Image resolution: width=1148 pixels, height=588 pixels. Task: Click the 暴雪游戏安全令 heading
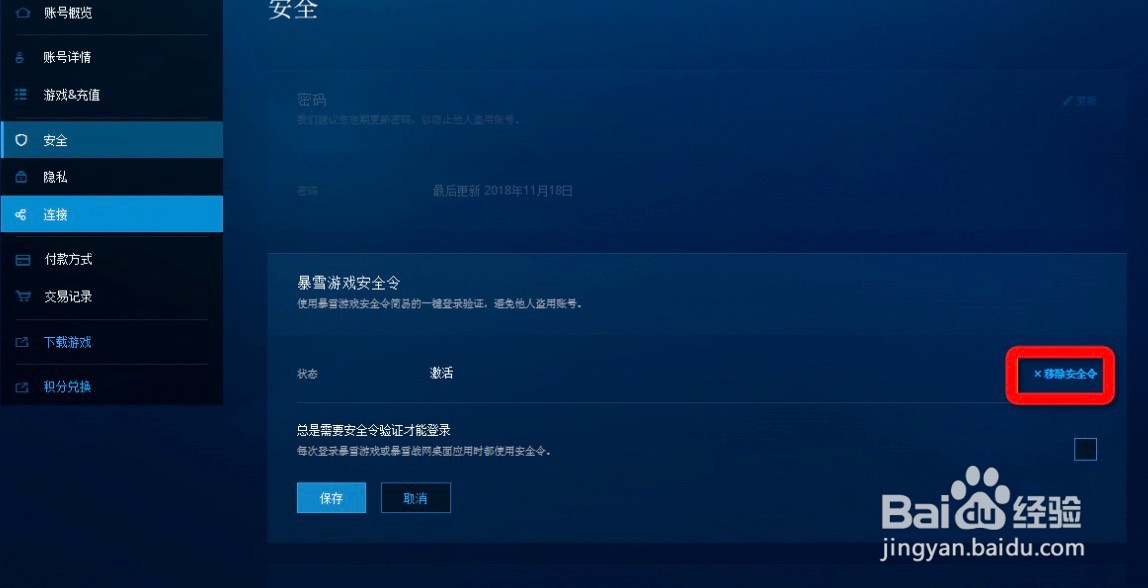[x=348, y=283]
